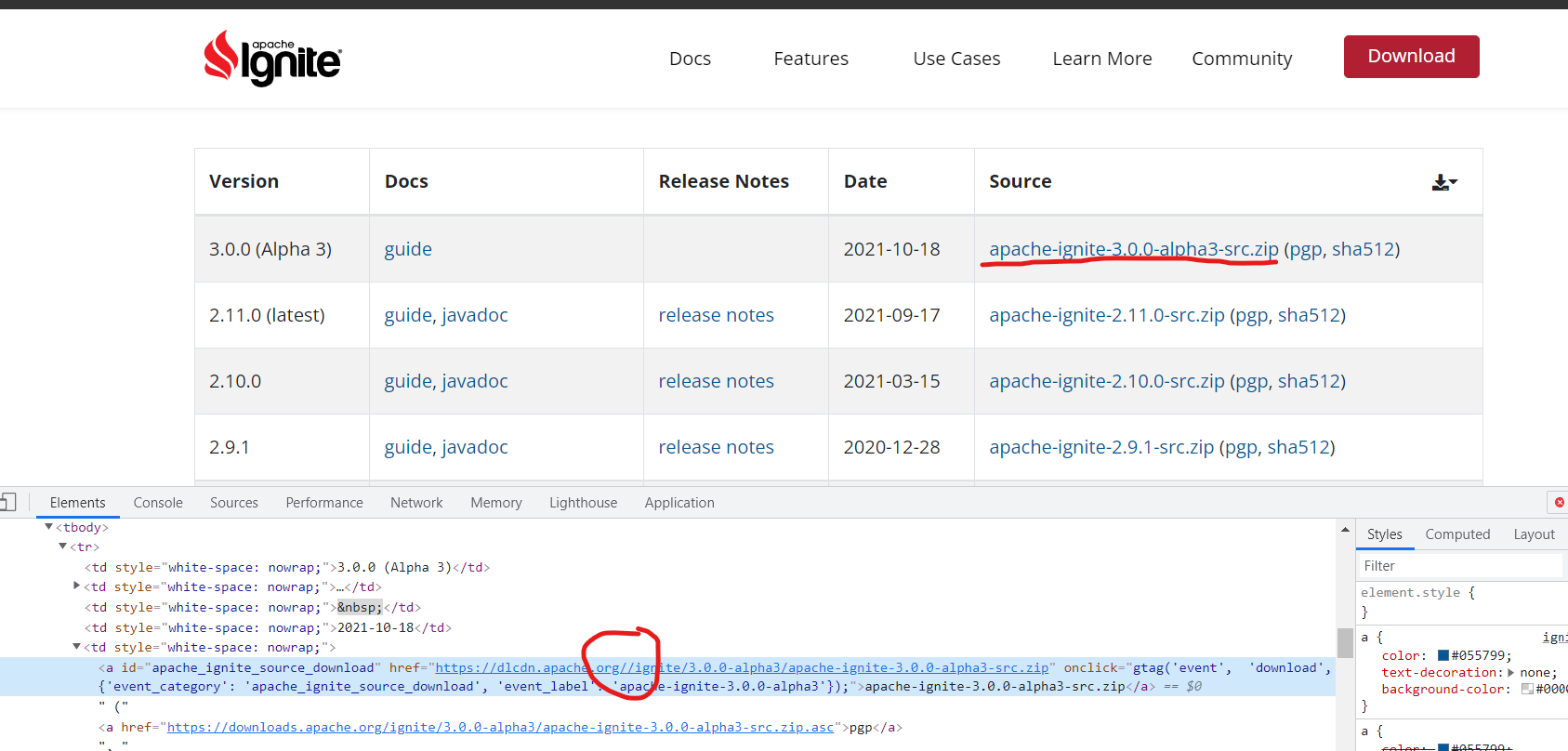
Task: Collapse the tbody node in the DOM tree
Action: click(x=49, y=527)
